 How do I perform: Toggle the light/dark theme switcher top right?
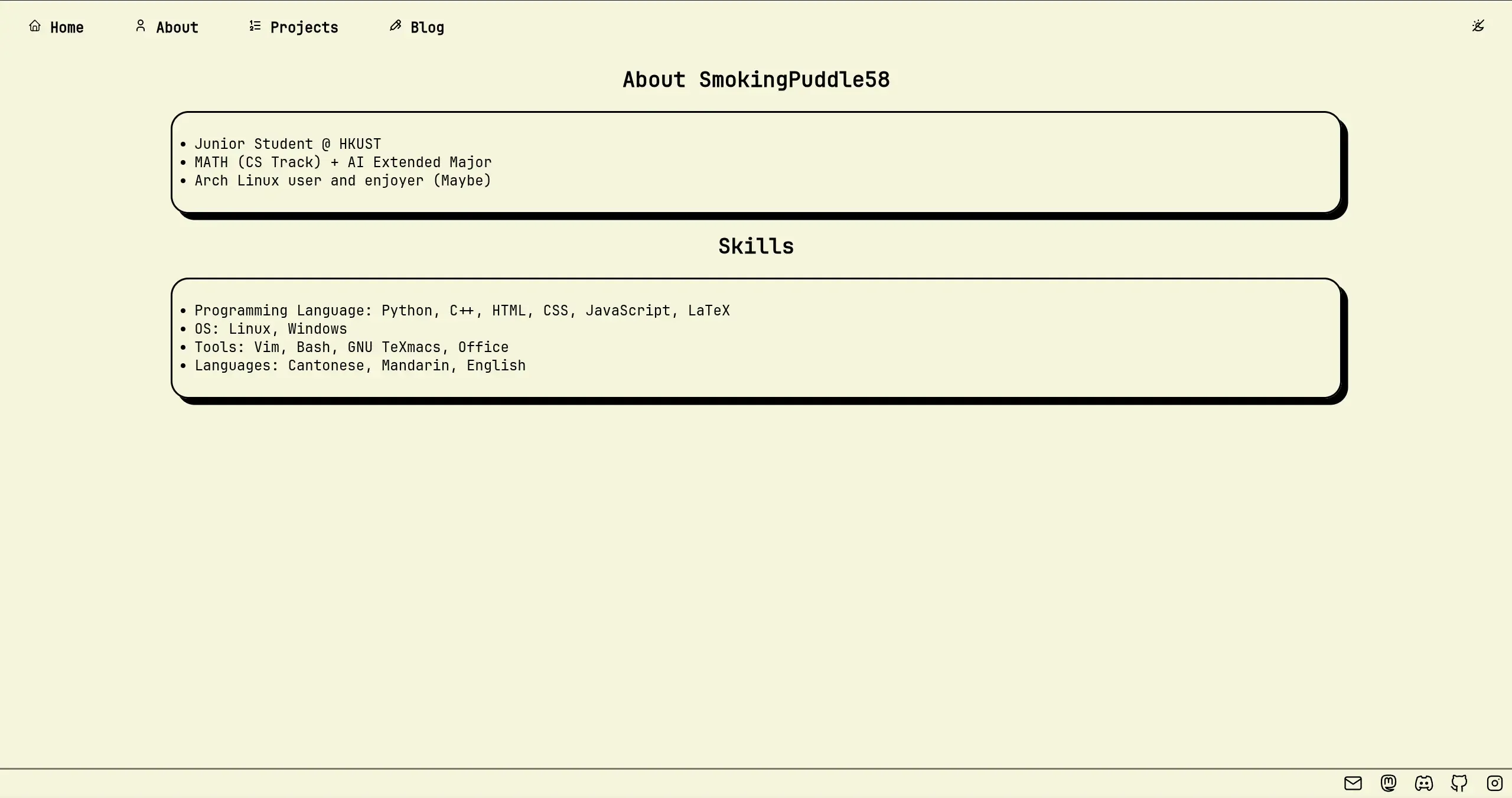(1478, 25)
